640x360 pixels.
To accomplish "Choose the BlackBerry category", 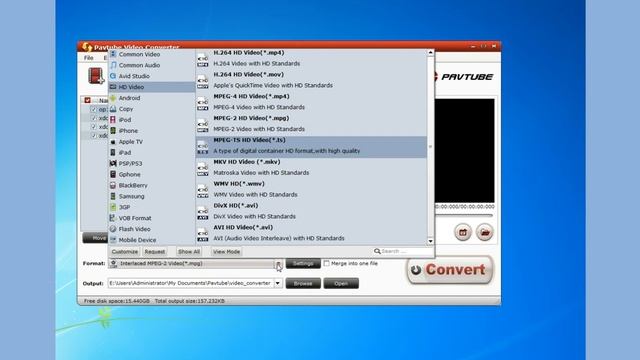I will point(151,185).
